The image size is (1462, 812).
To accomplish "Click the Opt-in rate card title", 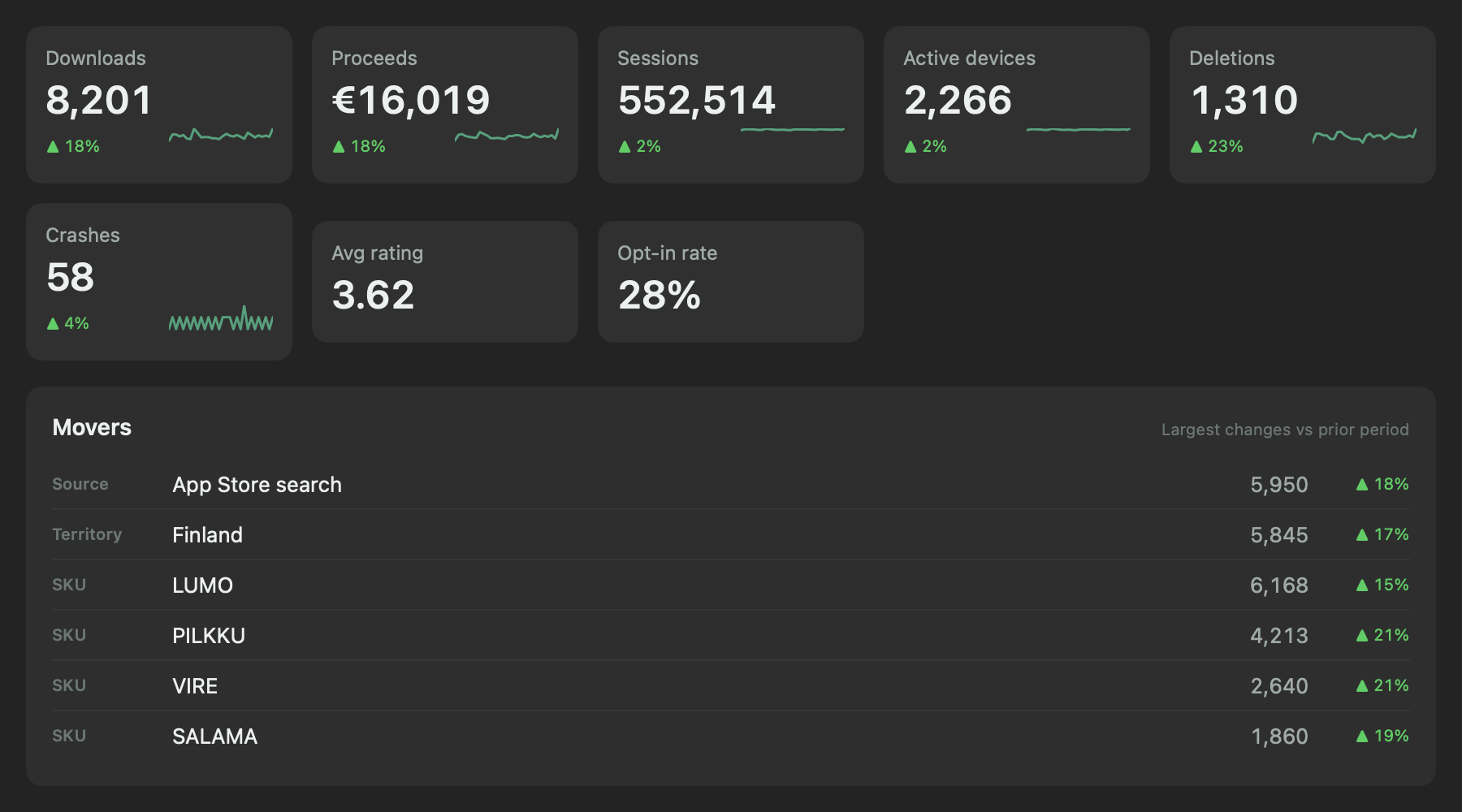I will [x=667, y=253].
